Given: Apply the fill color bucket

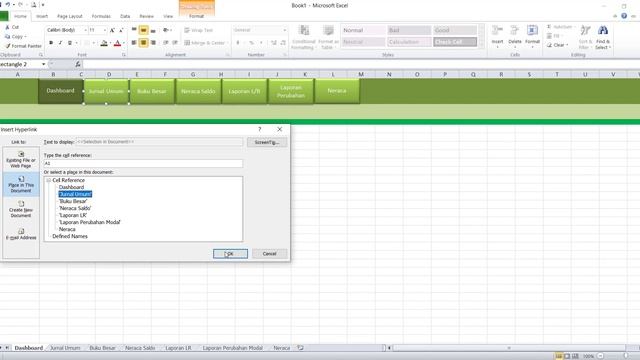Looking at the screenshot, I should coord(104,43).
